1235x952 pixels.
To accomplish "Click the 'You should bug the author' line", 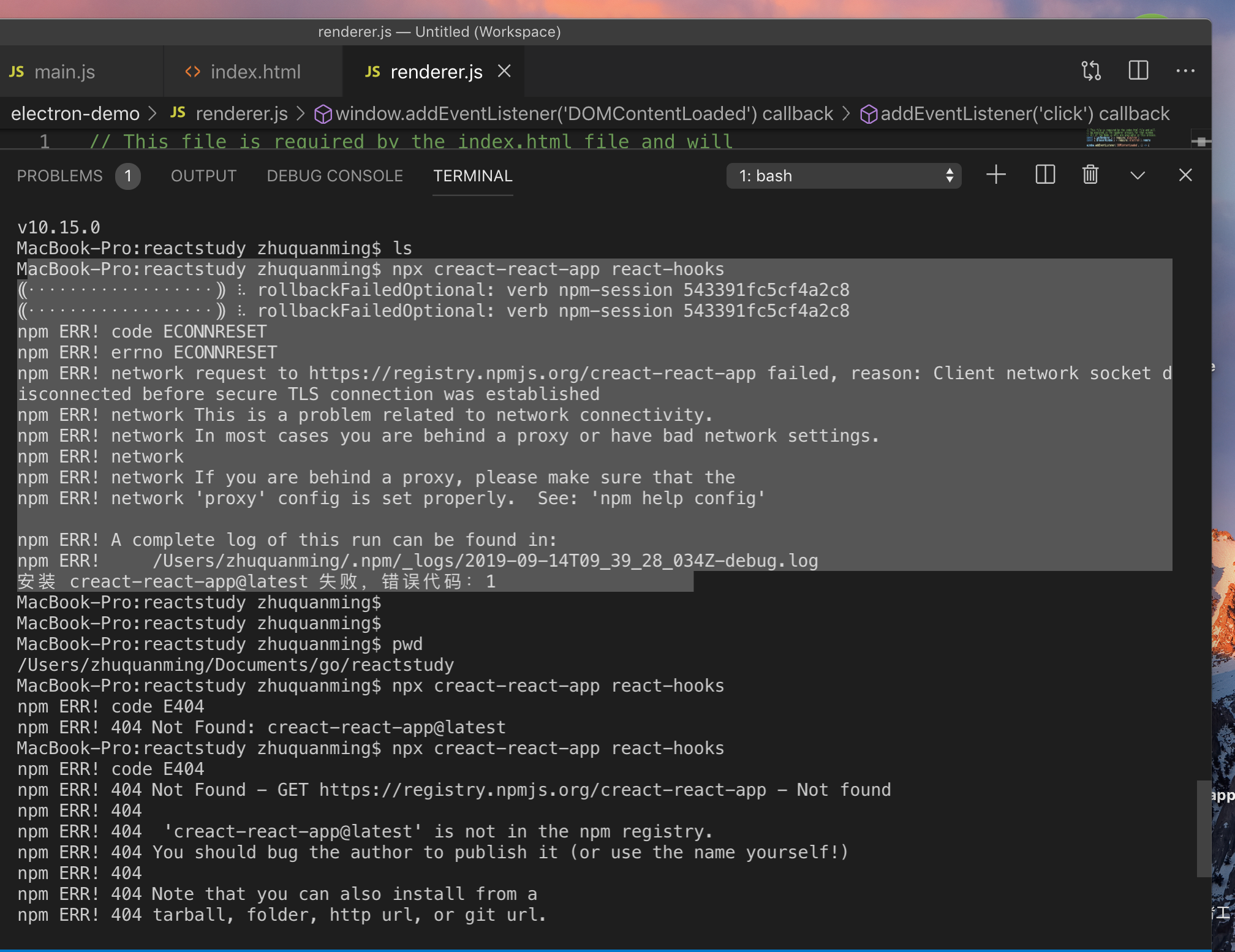I will 433,852.
